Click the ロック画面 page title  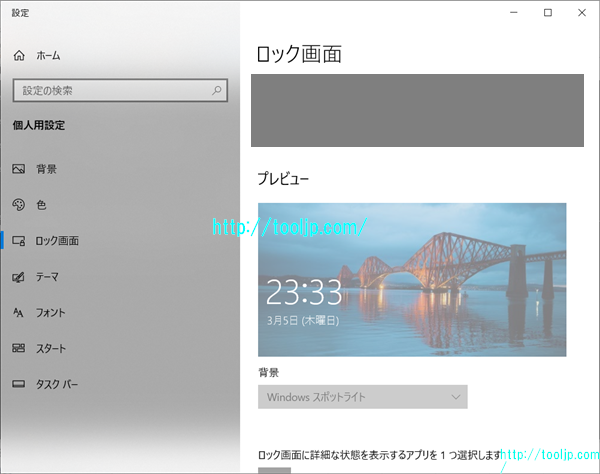[299, 54]
